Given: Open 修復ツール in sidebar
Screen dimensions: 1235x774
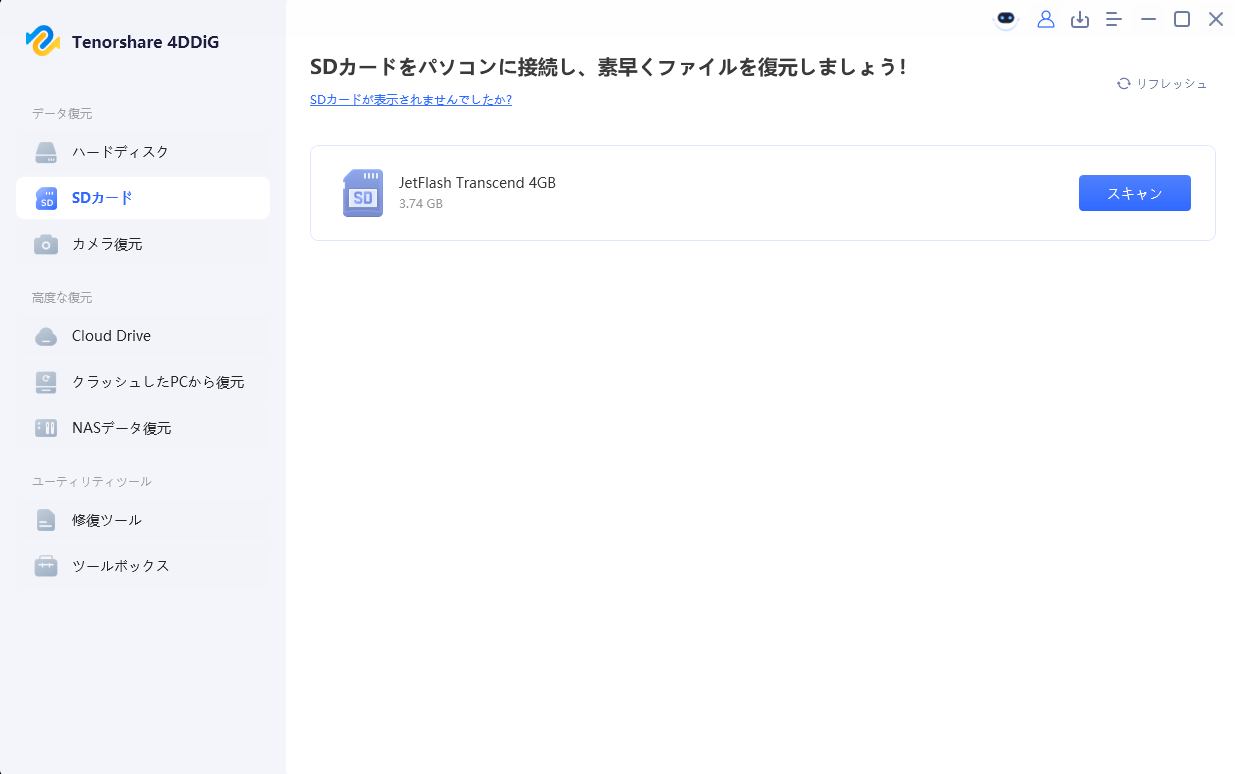Looking at the screenshot, I should tap(143, 520).
